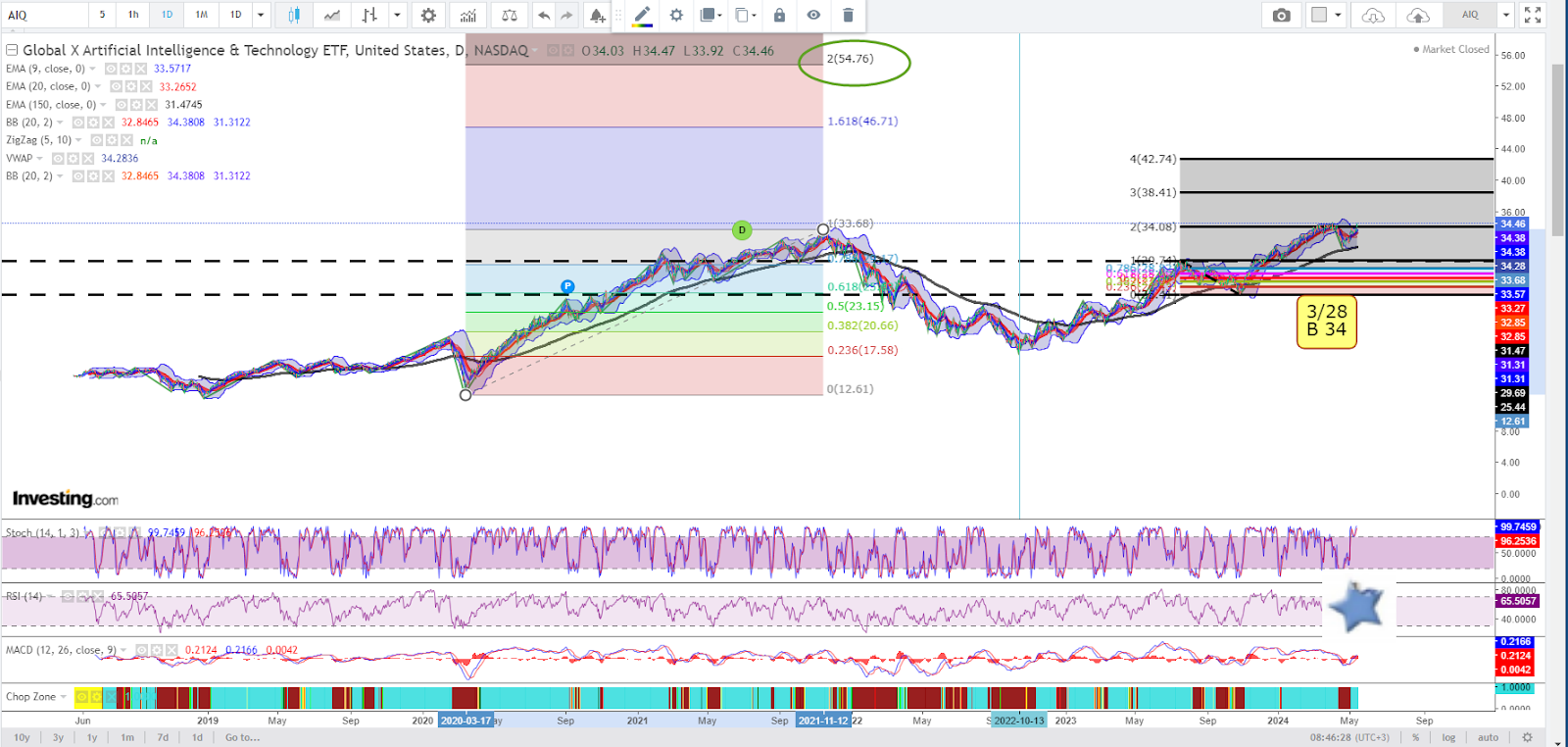Image resolution: width=1568 pixels, height=747 pixels.
Task: Toggle visibility of selected drawing eye icon
Action: 813,15
